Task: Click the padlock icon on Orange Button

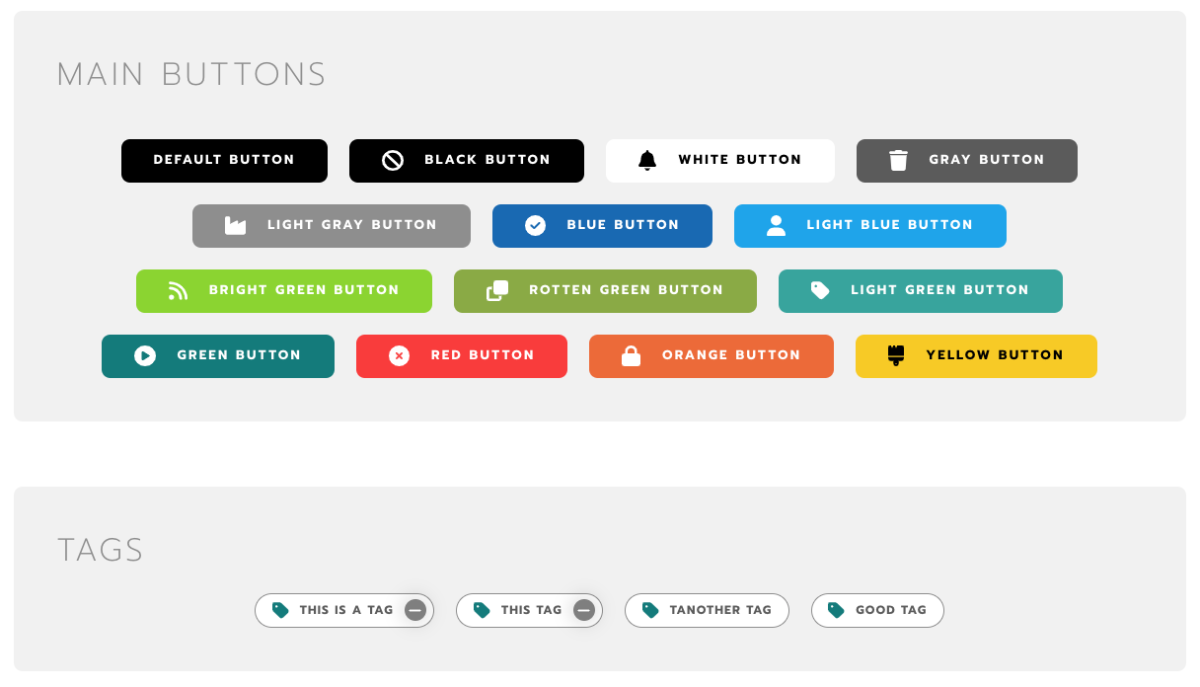Action: coord(631,355)
